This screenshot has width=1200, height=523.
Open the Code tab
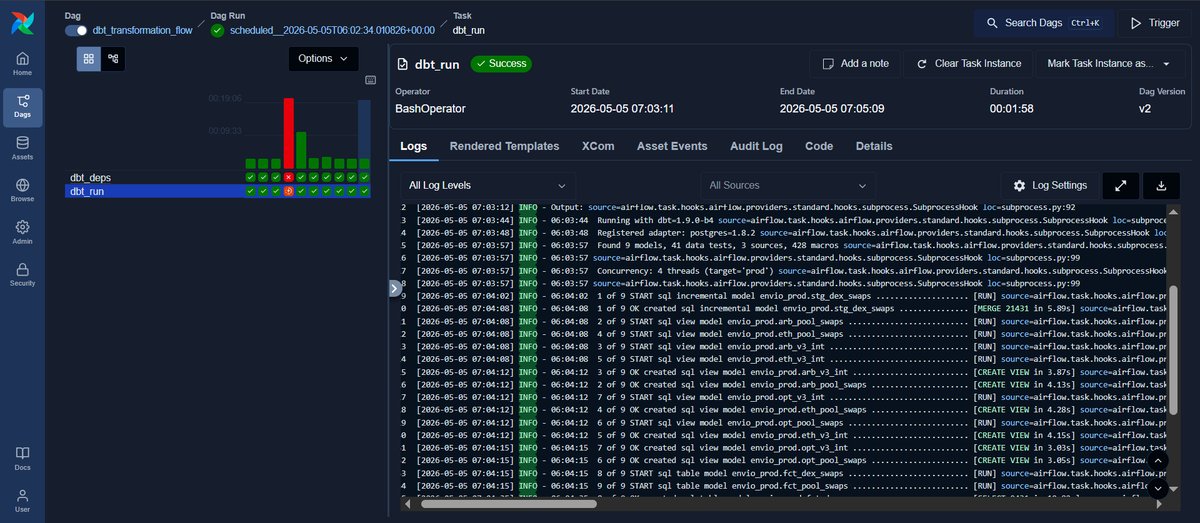(819, 146)
